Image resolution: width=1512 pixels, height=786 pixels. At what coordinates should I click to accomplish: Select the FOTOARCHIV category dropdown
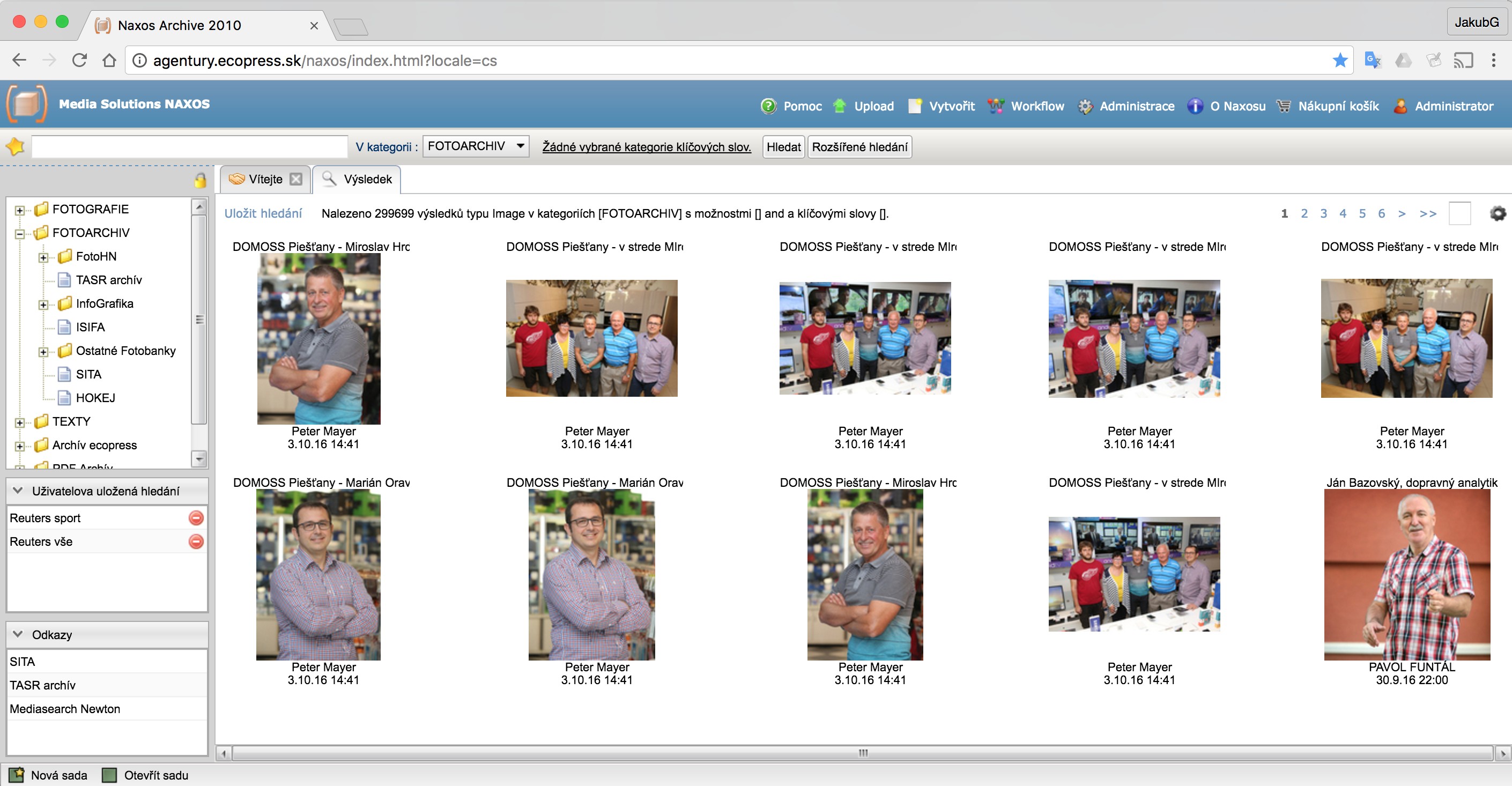475,146
